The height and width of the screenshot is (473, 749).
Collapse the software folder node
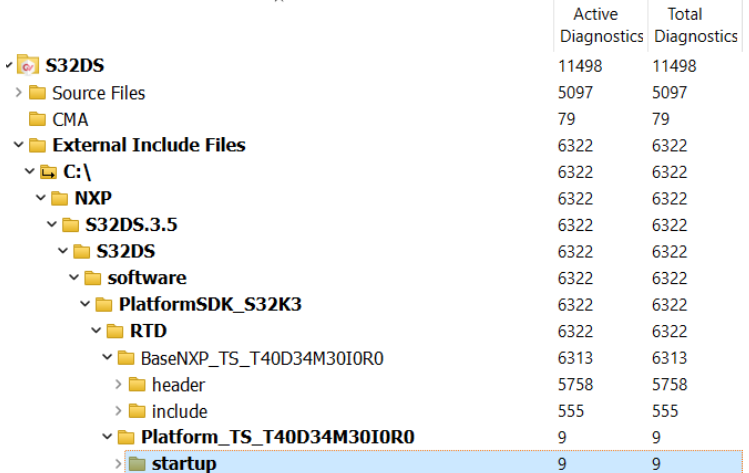(x=74, y=277)
